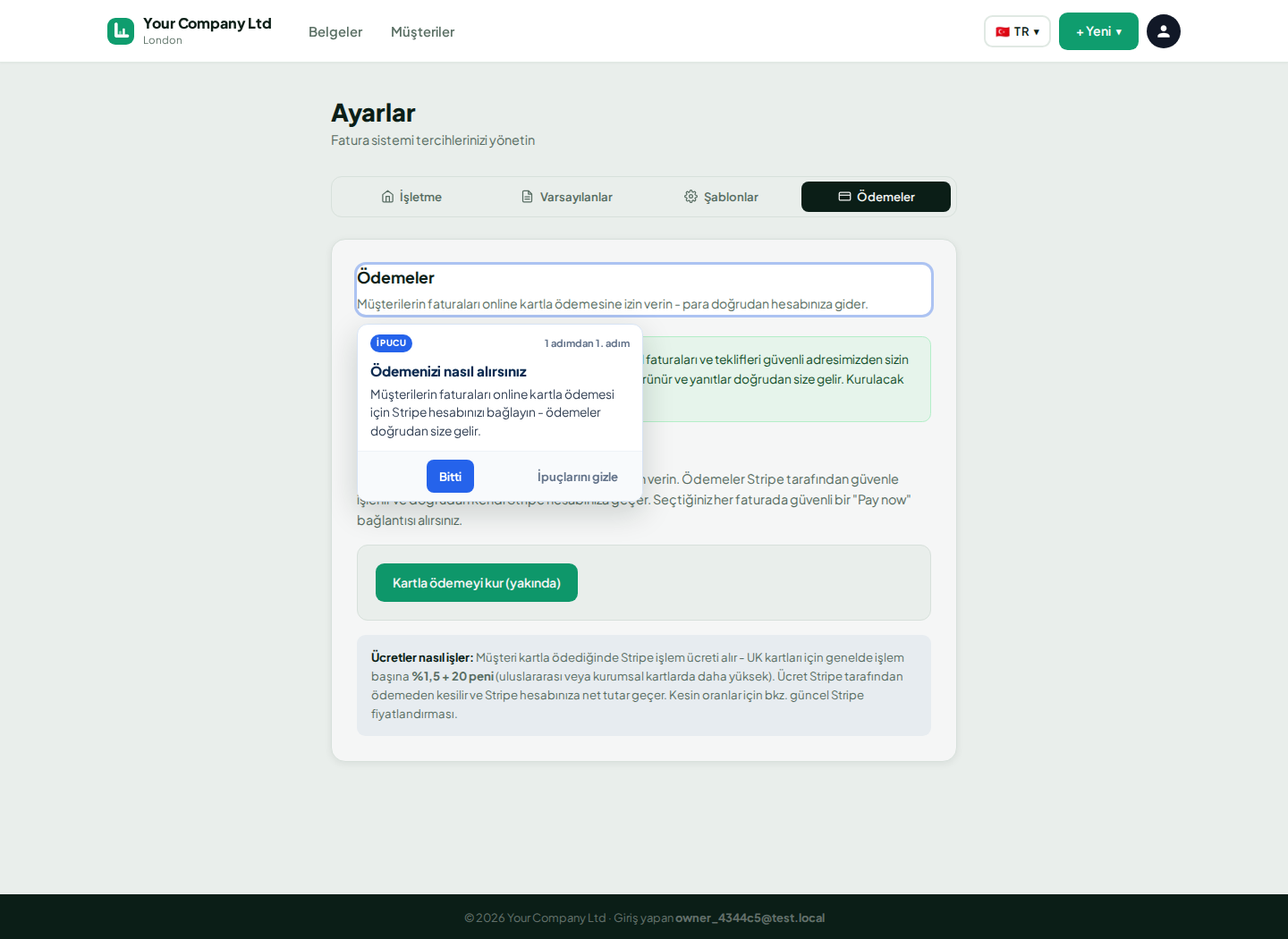The height and width of the screenshot is (939, 1288).
Task: Click the Your Company Ltd name
Action: click(208, 23)
